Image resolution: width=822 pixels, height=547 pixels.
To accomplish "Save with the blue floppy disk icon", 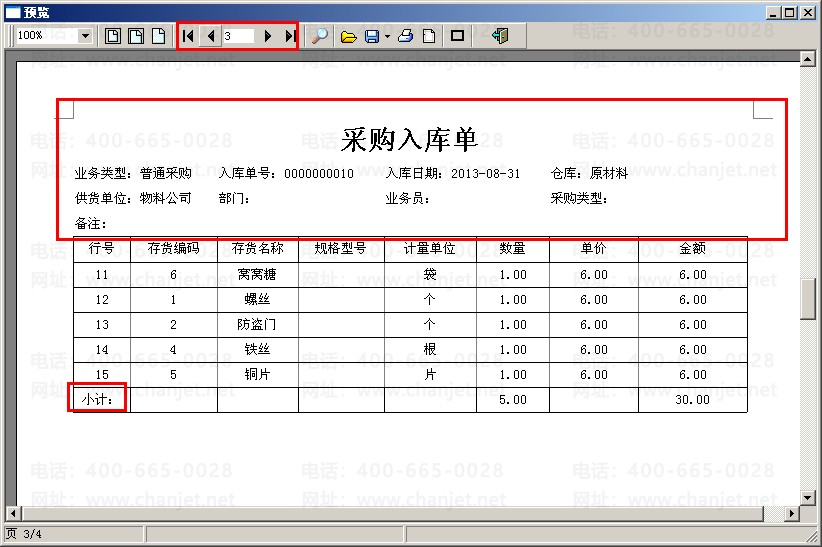I will (372, 36).
